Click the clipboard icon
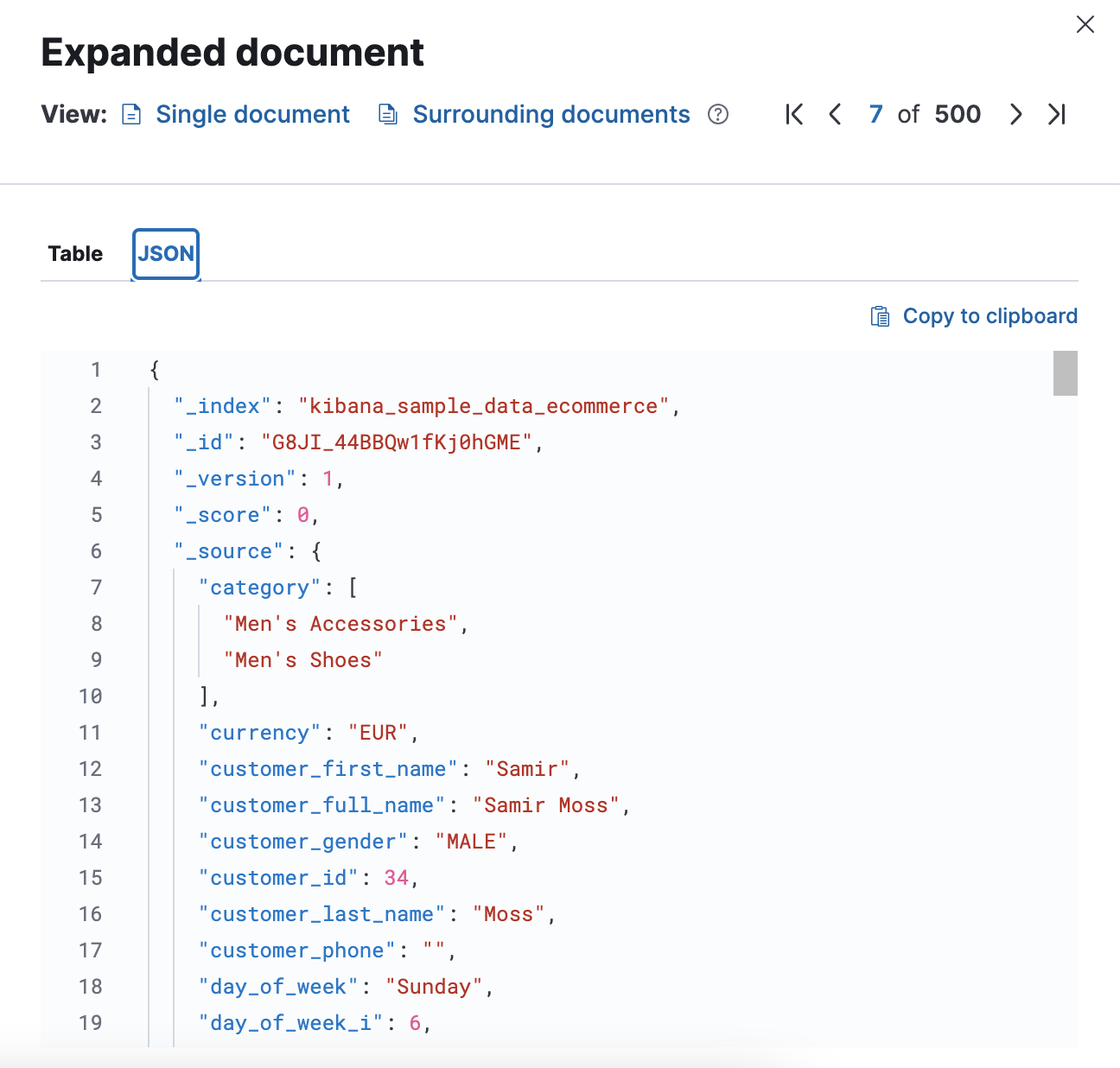1120x1068 pixels. 880,316
